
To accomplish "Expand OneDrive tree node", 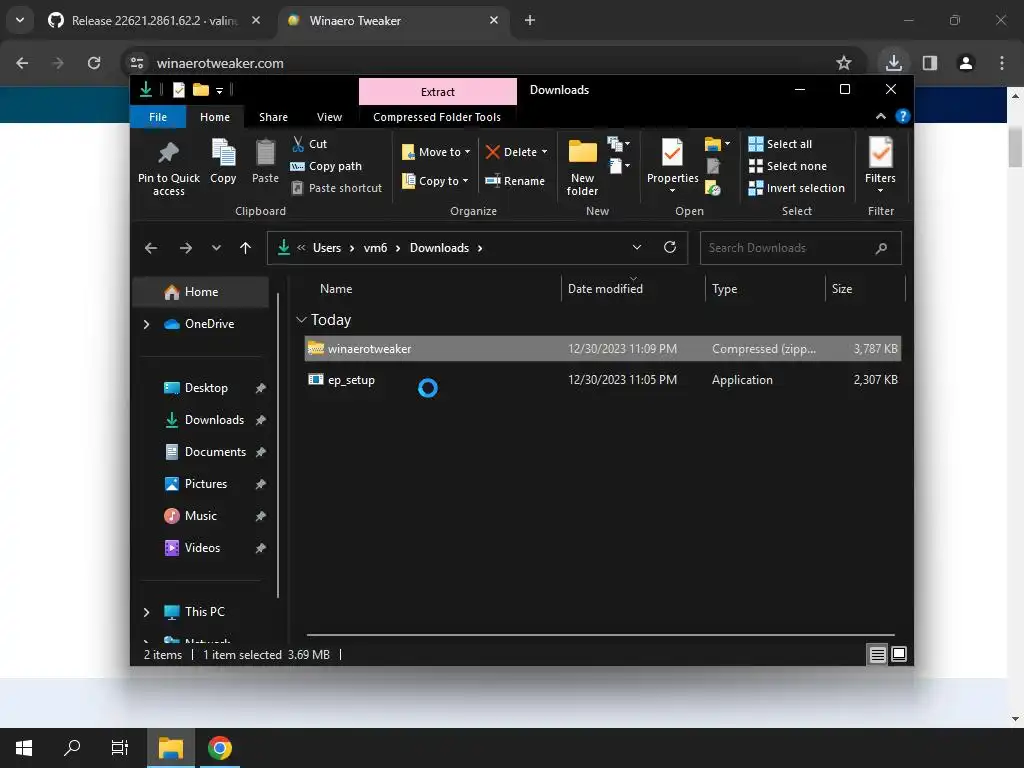I will coord(146,324).
